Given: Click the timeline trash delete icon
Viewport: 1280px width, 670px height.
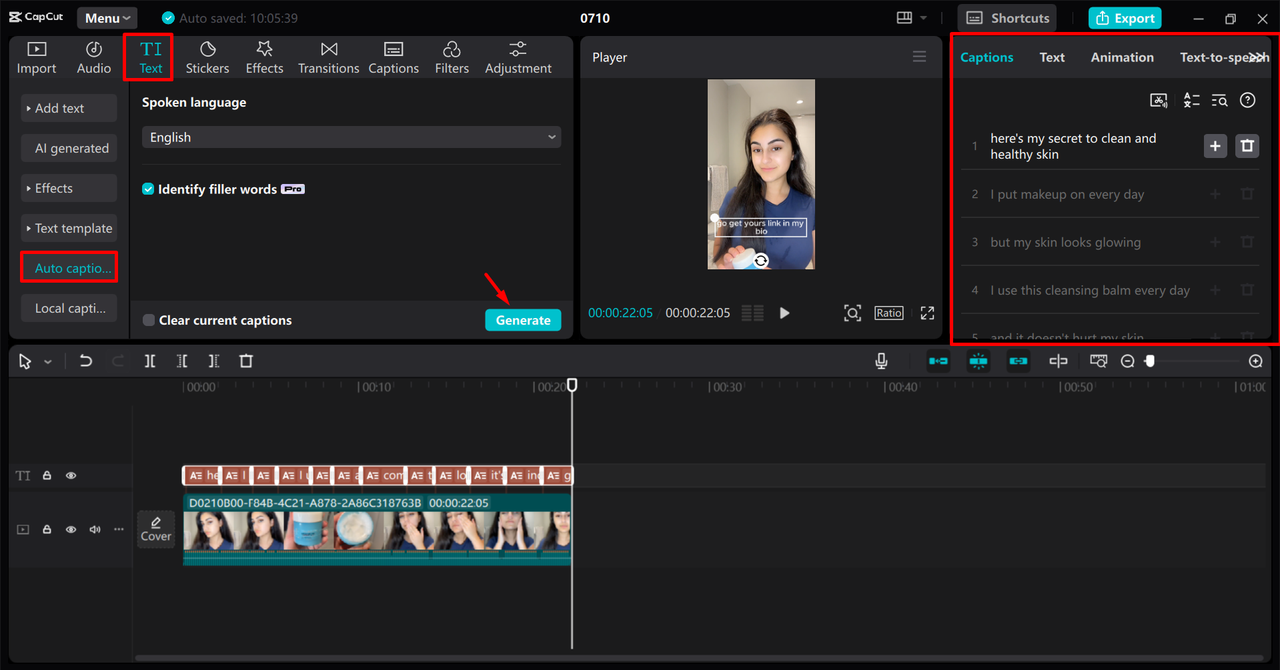Looking at the screenshot, I should [x=246, y=361].
